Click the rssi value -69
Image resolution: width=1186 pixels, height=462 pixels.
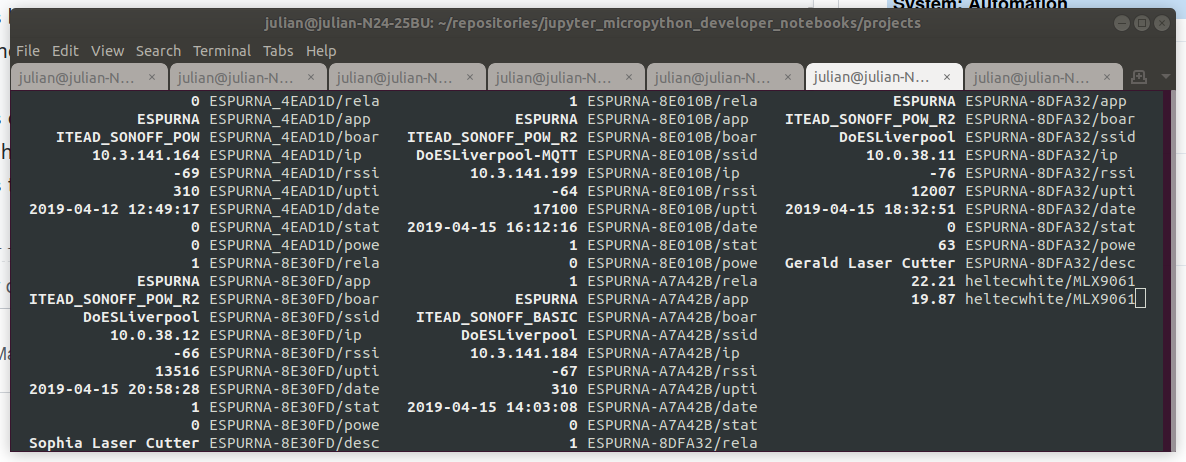(187, 173)
